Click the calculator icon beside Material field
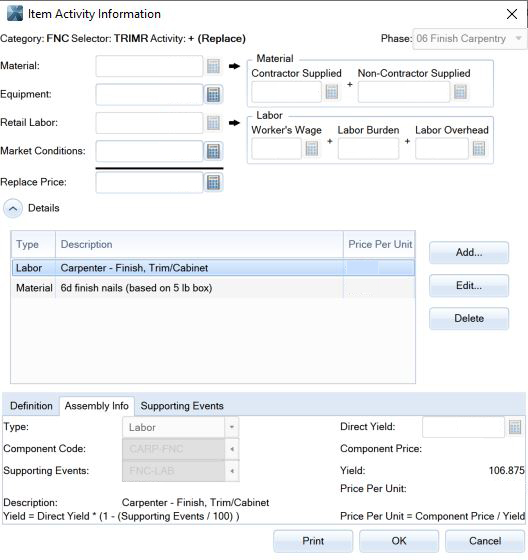The height and width of the screenshot is (560, 528). [213, 66]
